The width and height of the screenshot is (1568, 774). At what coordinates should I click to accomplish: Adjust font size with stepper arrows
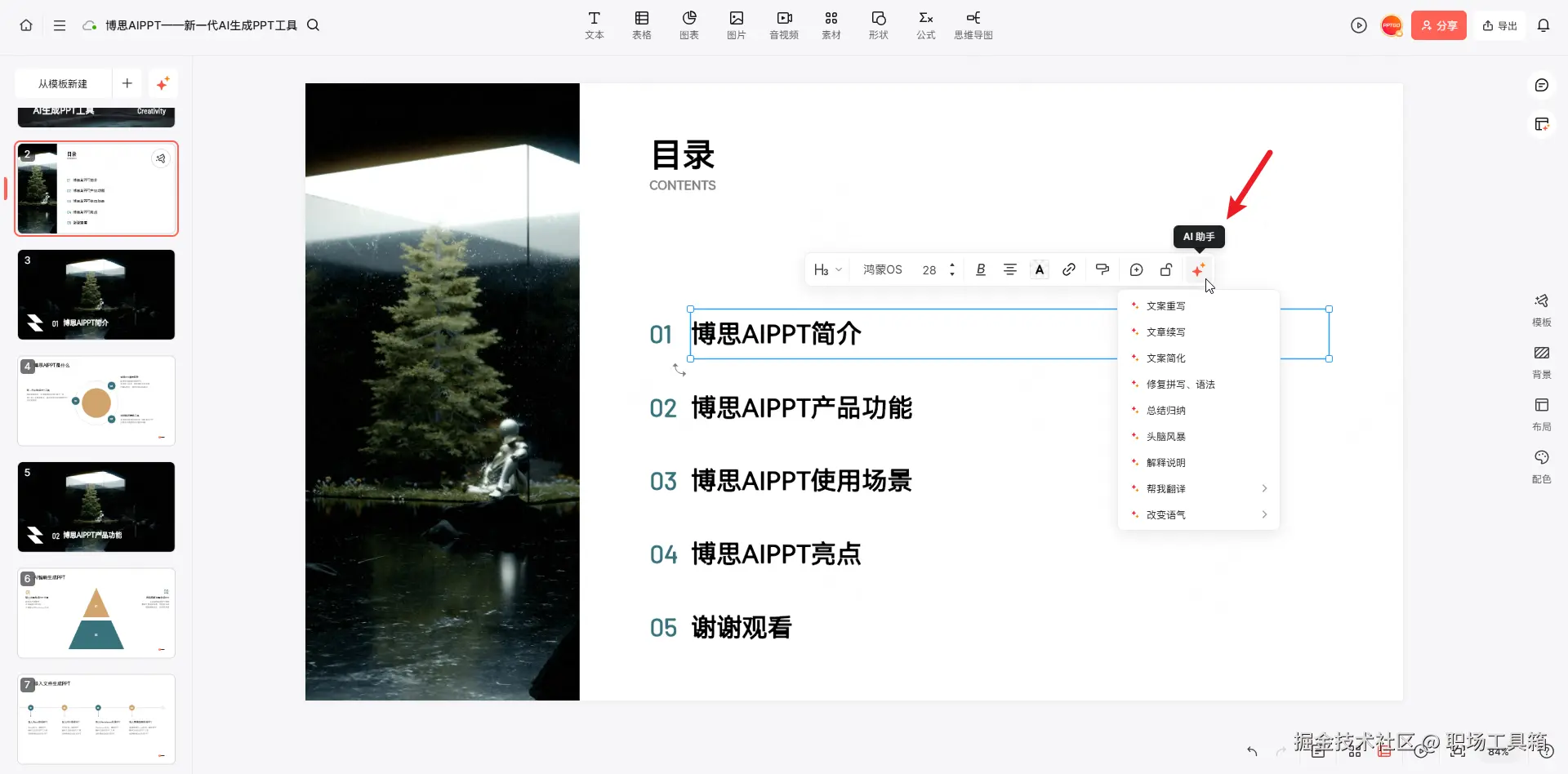click(952, 269)
